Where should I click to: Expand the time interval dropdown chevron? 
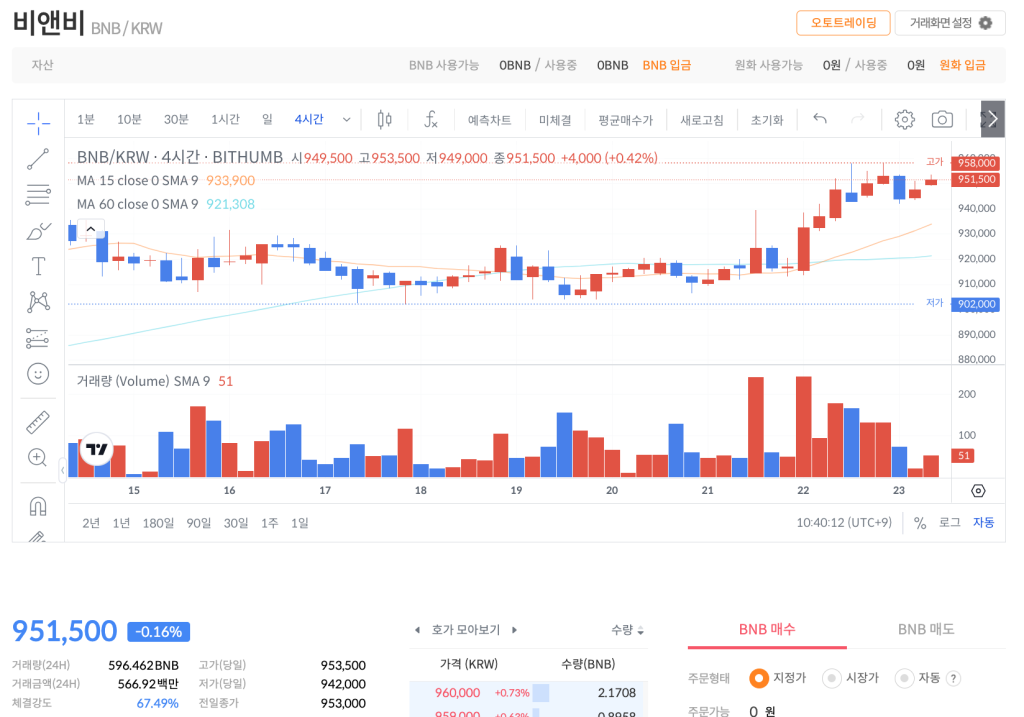pyautogui.click(x=347, y=120)
